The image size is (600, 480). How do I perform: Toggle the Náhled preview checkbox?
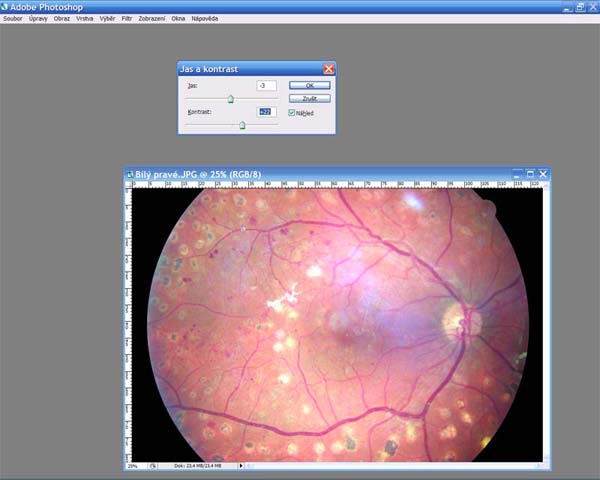click(292, 113)
